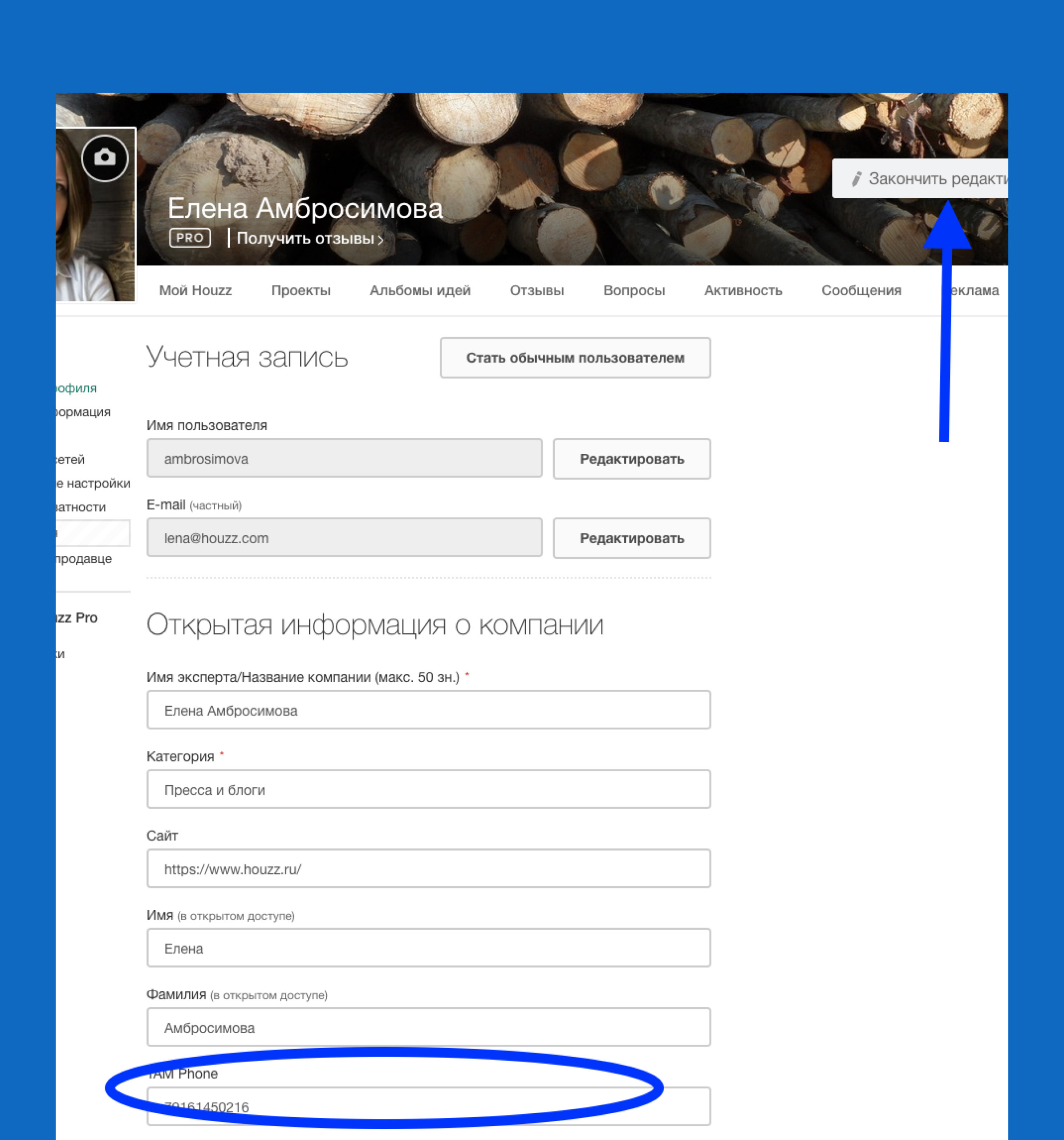
Task: Open the Получить отзывы link
Action: click(309, 239)
